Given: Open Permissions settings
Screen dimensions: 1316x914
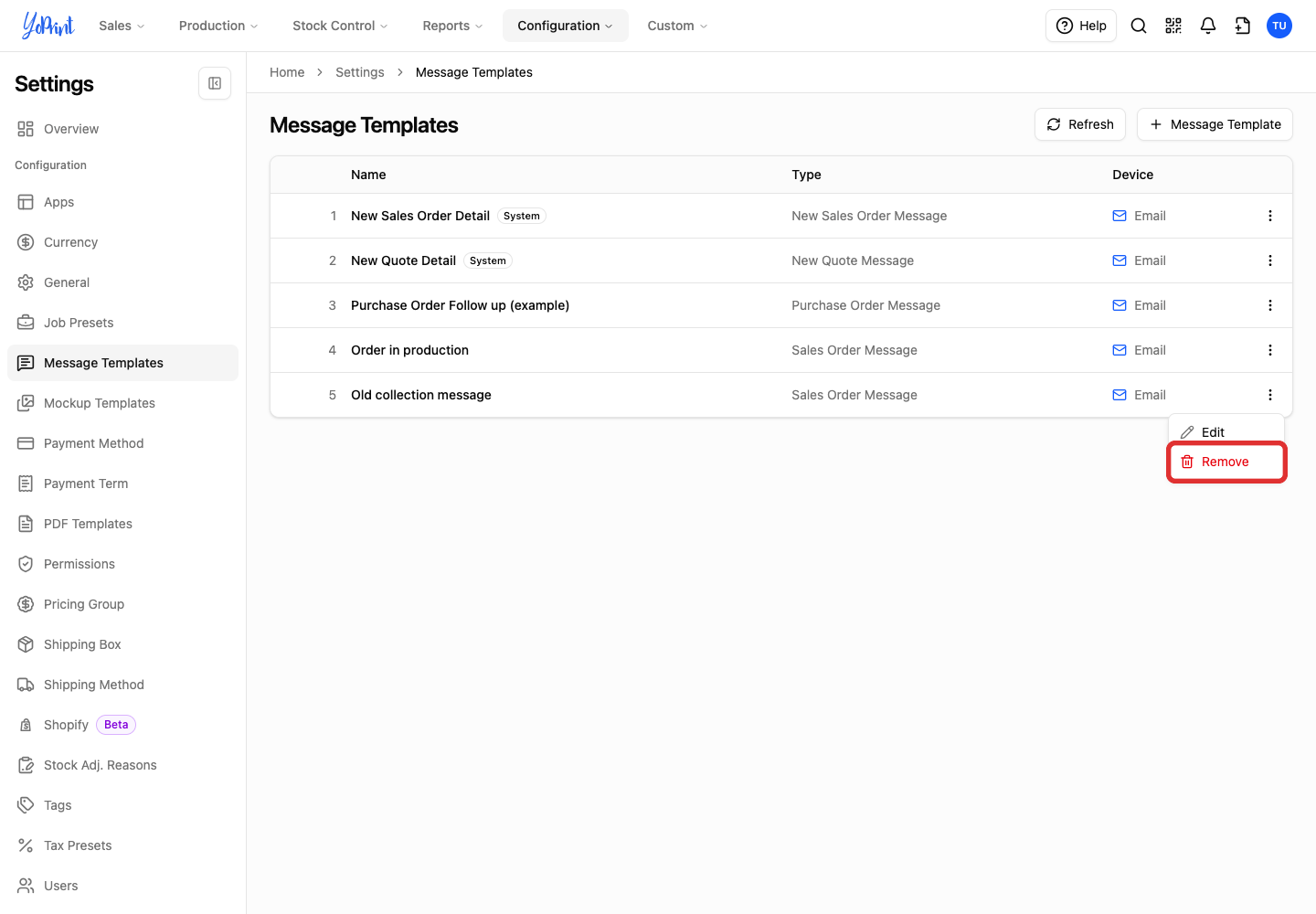Looking at the screenshot, I should point(122,564).
